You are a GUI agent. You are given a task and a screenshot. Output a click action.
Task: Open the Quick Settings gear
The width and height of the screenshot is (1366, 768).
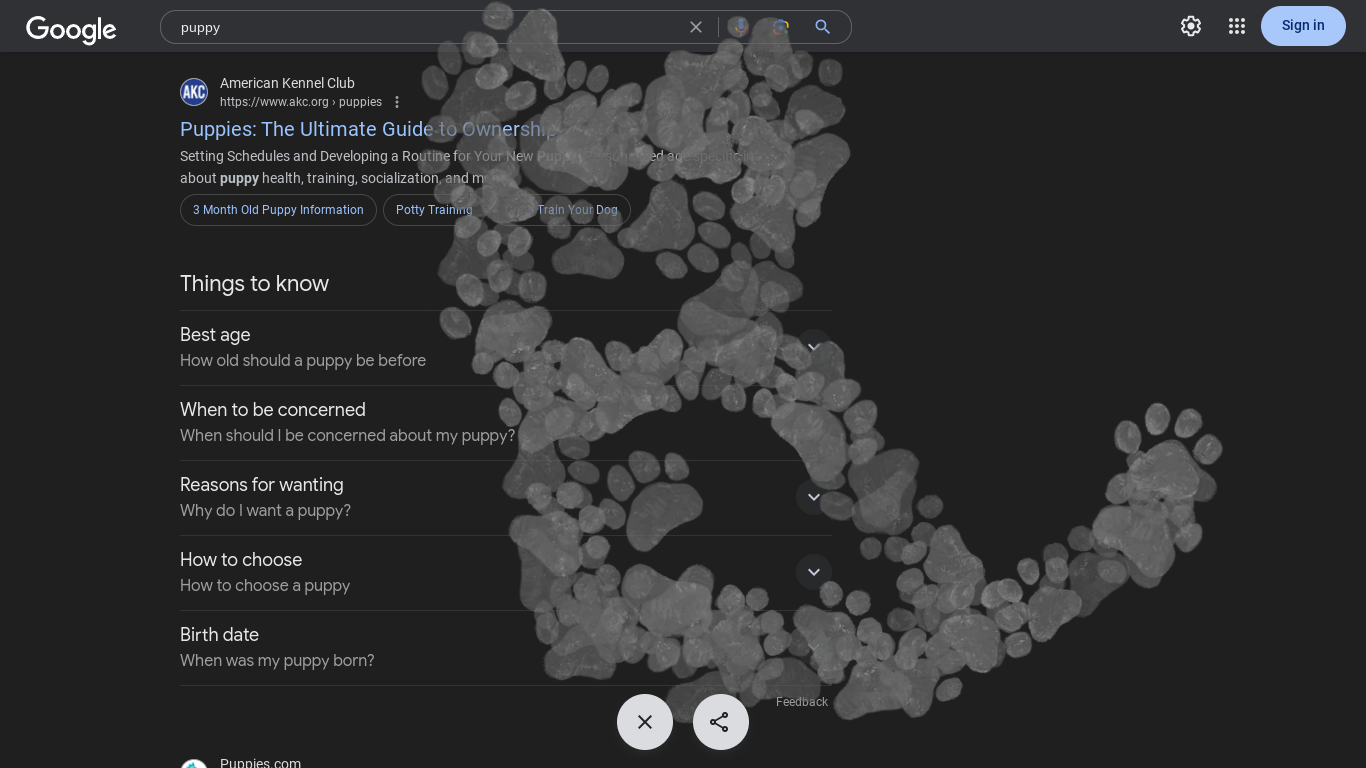[x=1190, y=26]
